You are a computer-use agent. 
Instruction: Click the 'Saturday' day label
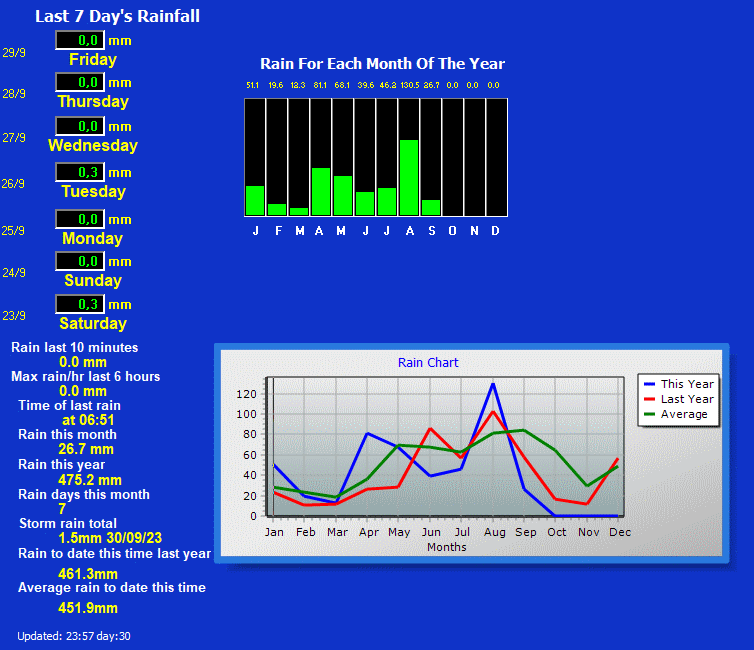[x=93, y=323]
